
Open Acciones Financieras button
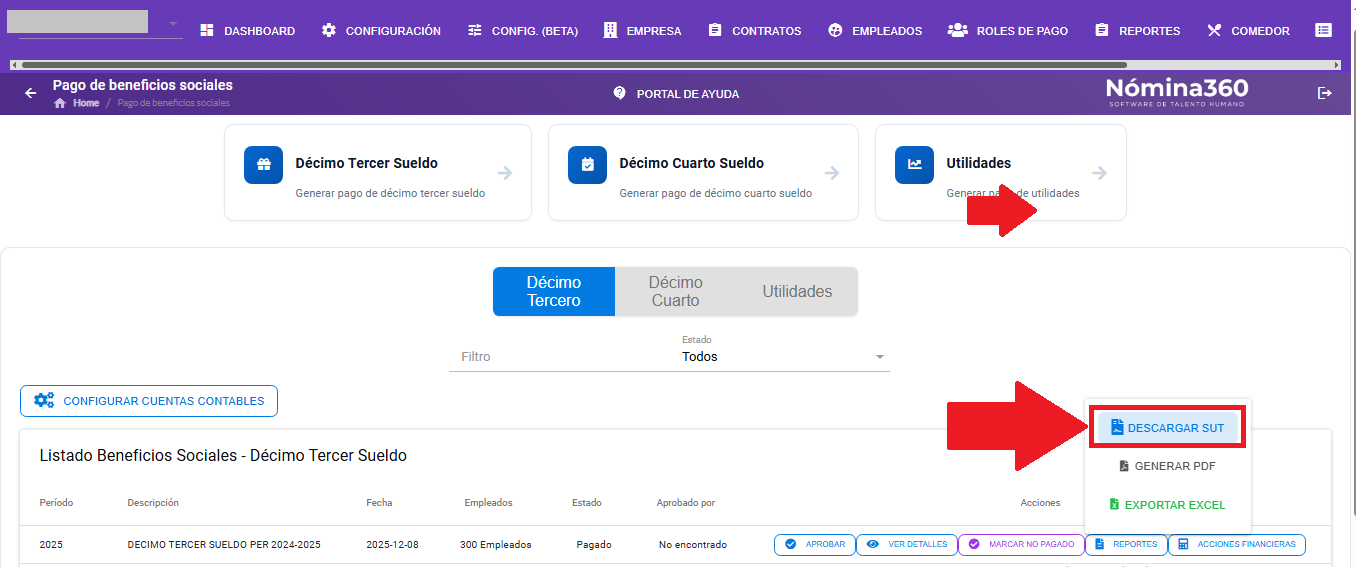pyautogui.click(x=1237, y=545)
